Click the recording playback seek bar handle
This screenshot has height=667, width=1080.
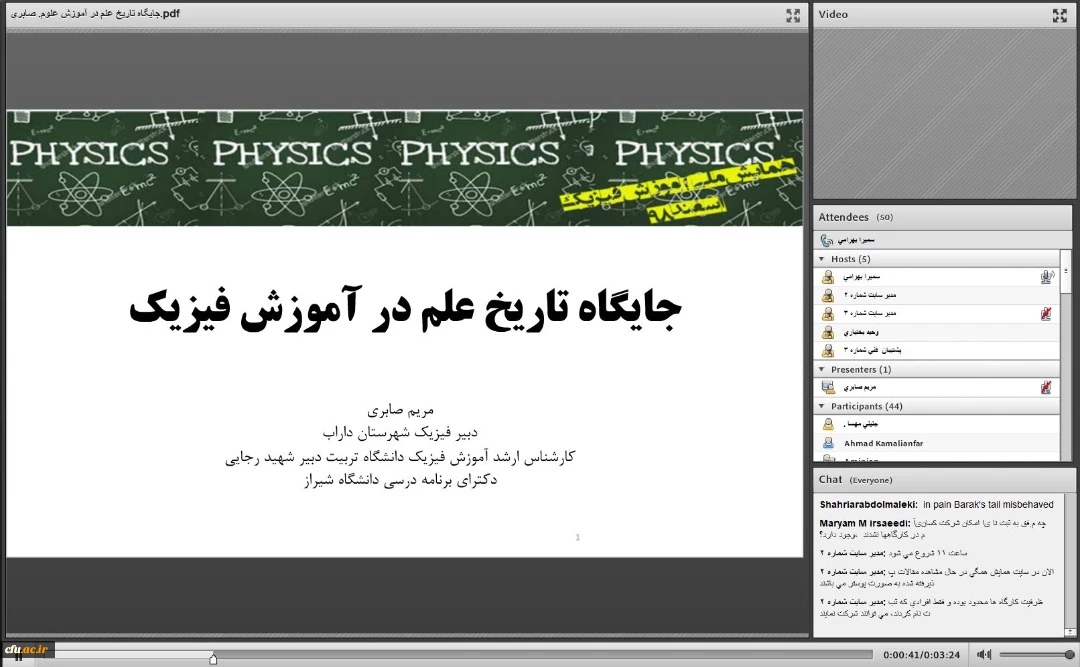(x=213, y=658)
